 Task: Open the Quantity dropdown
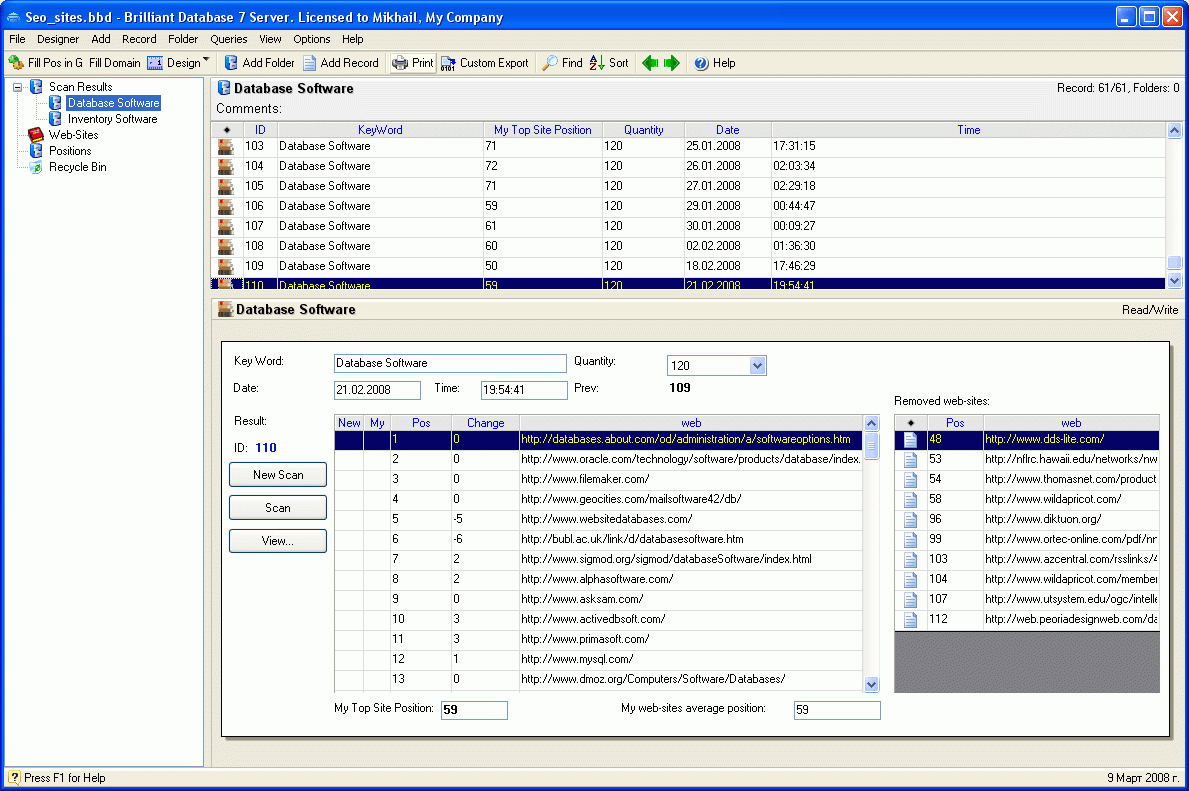(757, 366)
